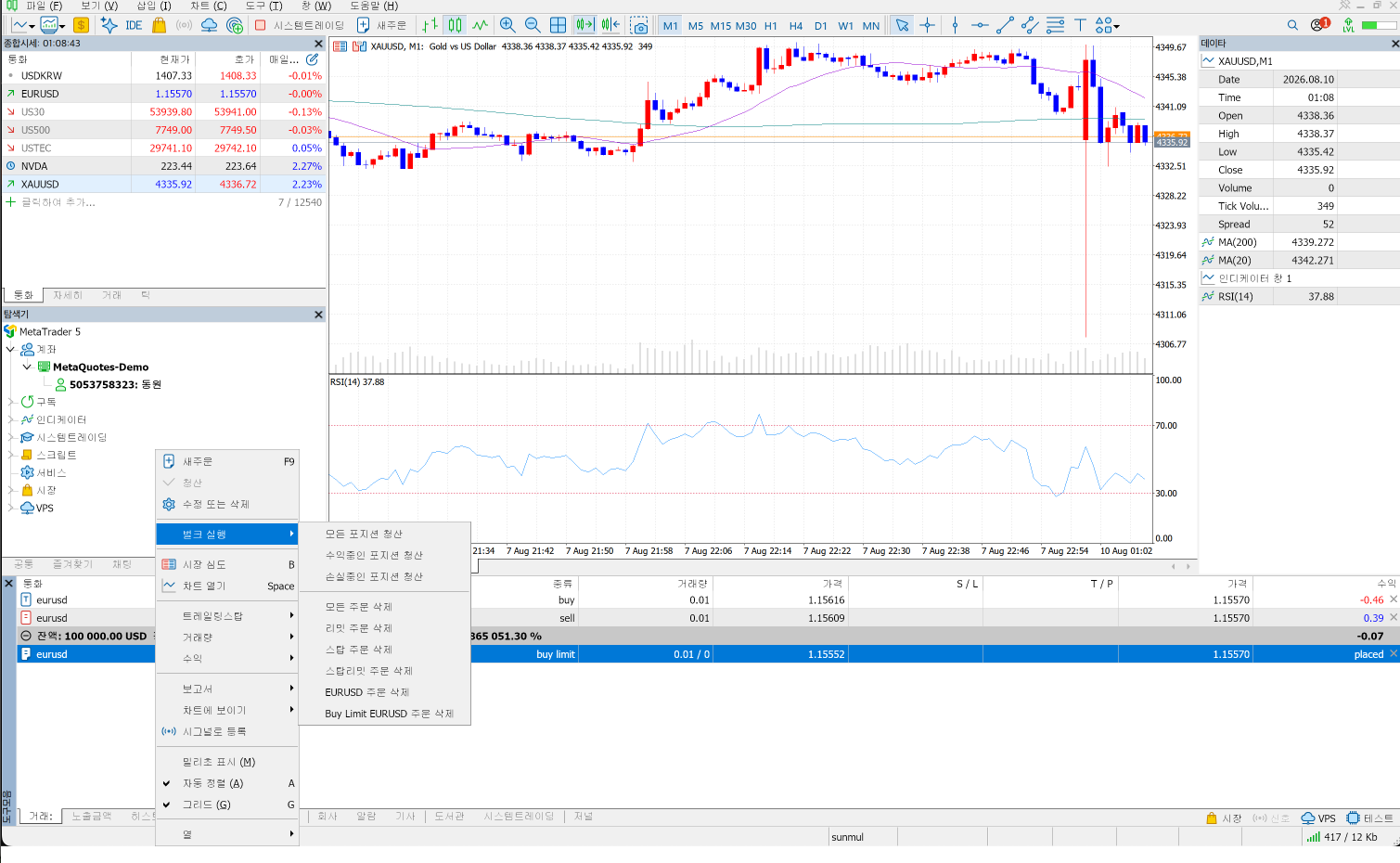Click the search magnifier icon in the toolbar

[1292, 25]
